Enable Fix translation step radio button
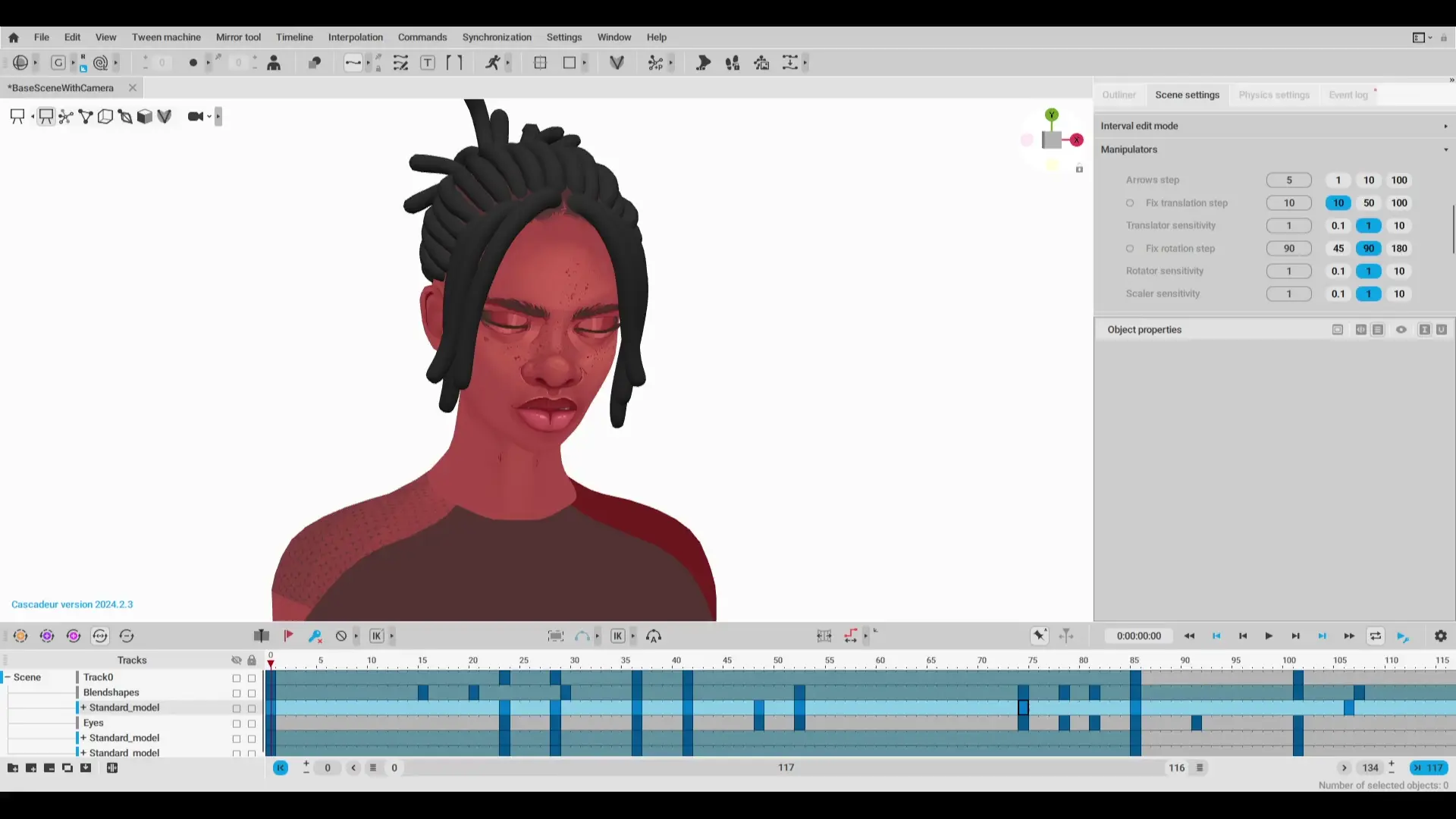This screenshot has width=1456, height=819. click(1130, 203)
